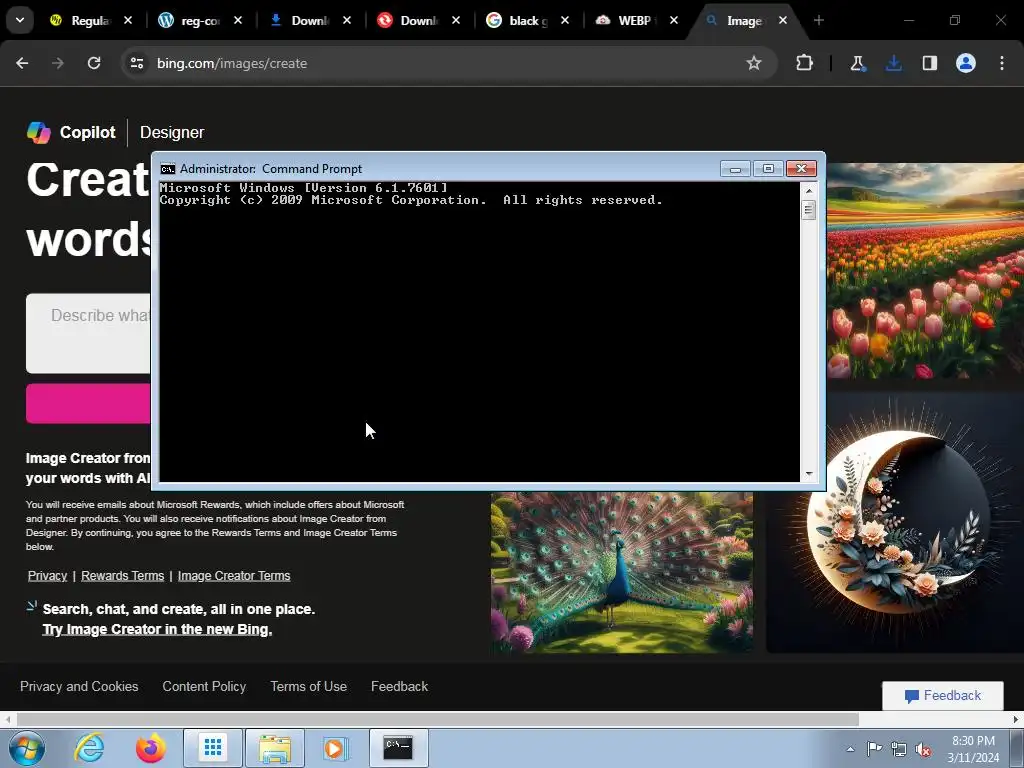Image resolution: width=1024 pixels, height=768 pixels.
Task: Open media player icon on taskbar
Action: [x=336, y=748]
